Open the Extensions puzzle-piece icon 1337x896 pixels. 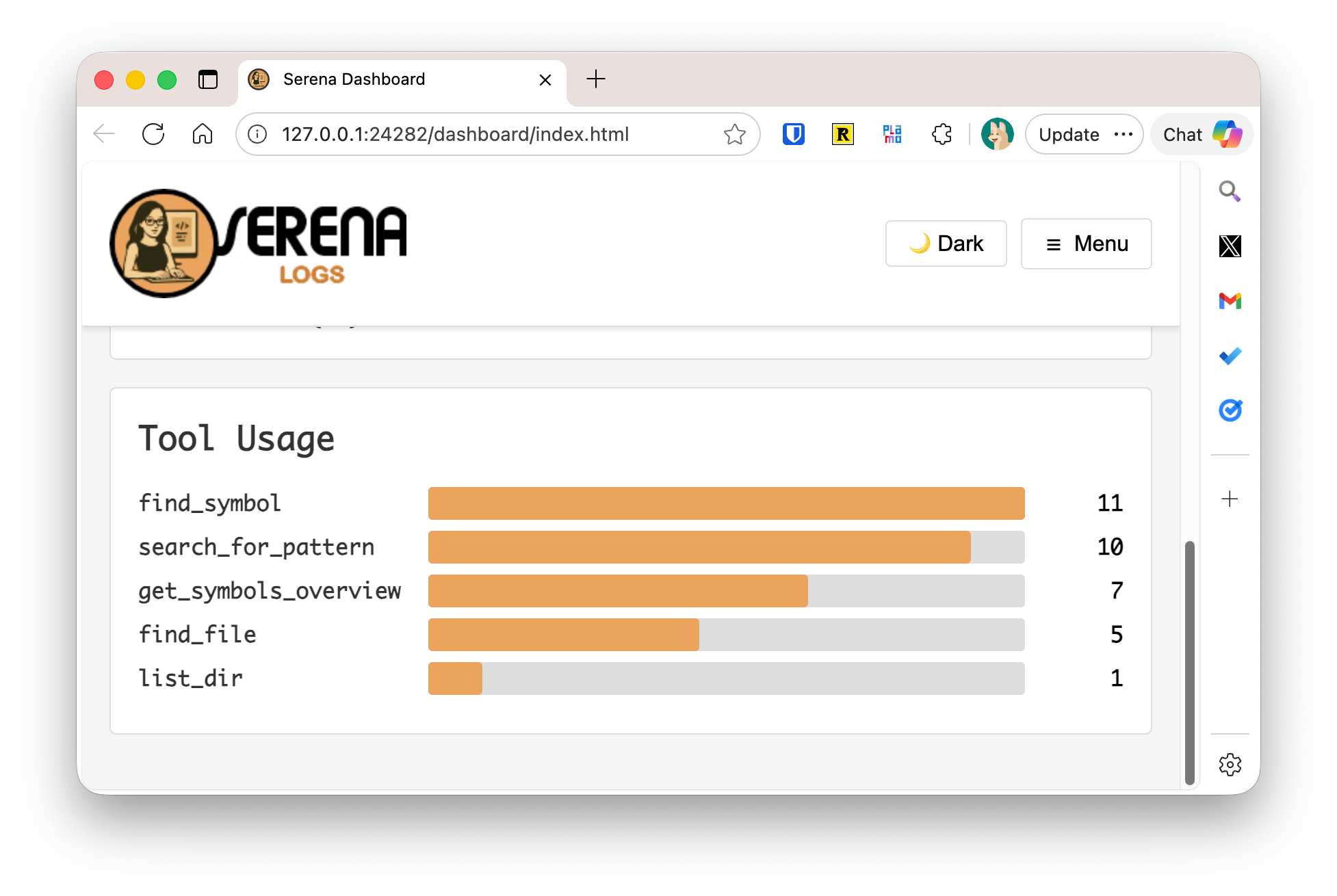pos(942,134)
